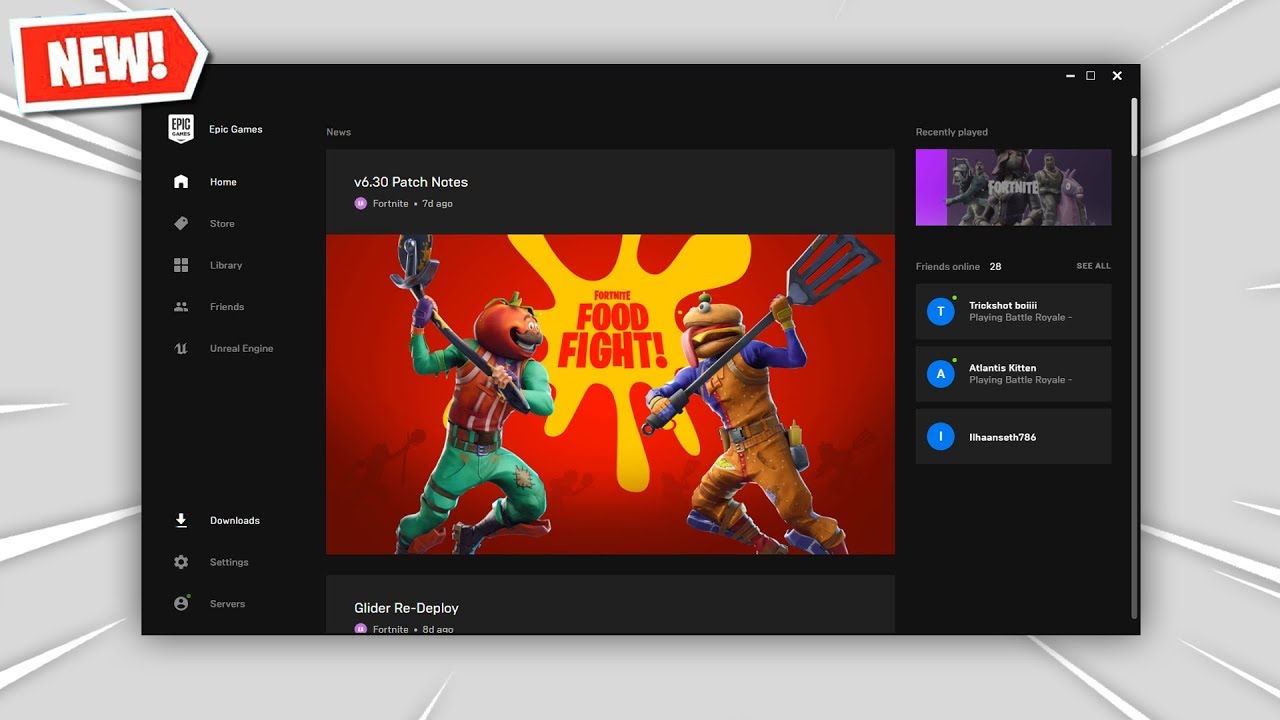
Task: Go to Store in the sidebar
Action: [x=222, y=224]
